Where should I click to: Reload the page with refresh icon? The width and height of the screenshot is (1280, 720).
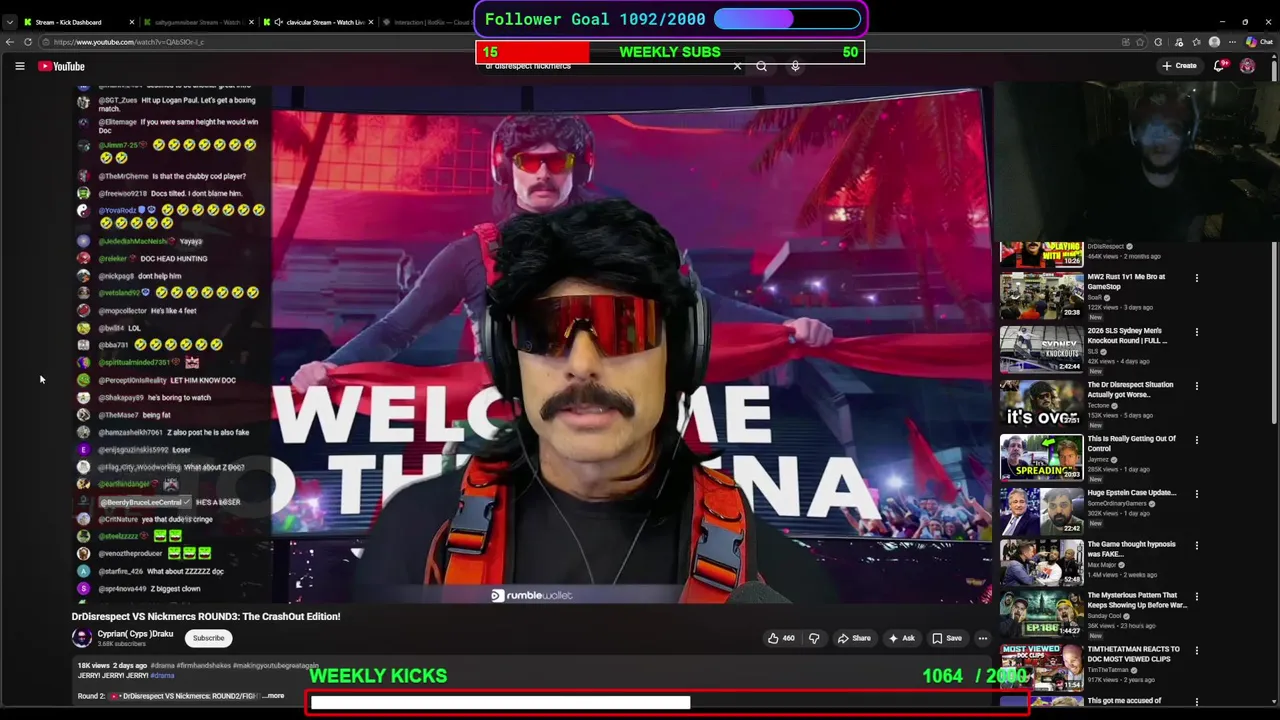pyautogui.click(x=28, y=42)
